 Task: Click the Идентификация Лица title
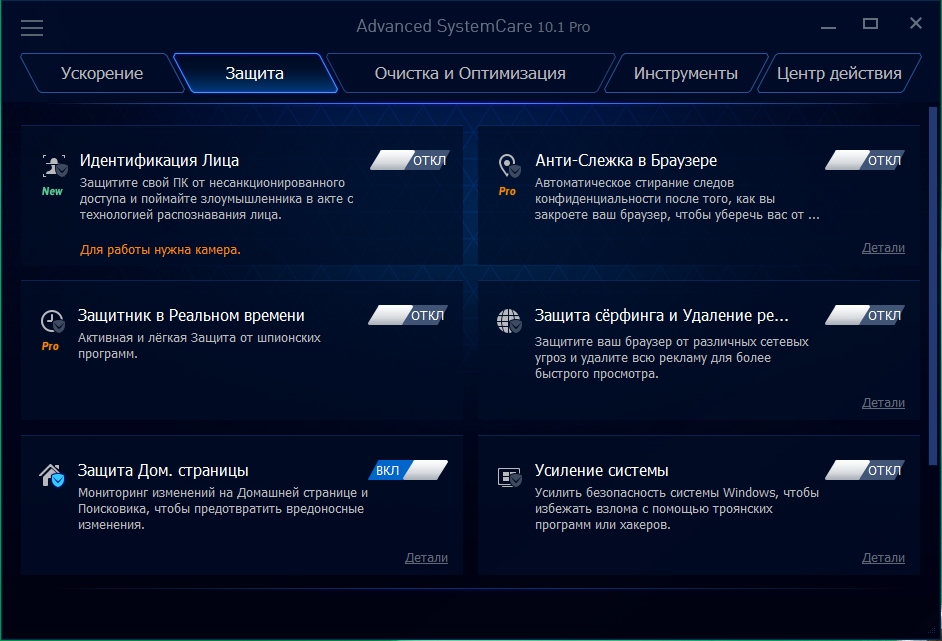coord(159,160)
